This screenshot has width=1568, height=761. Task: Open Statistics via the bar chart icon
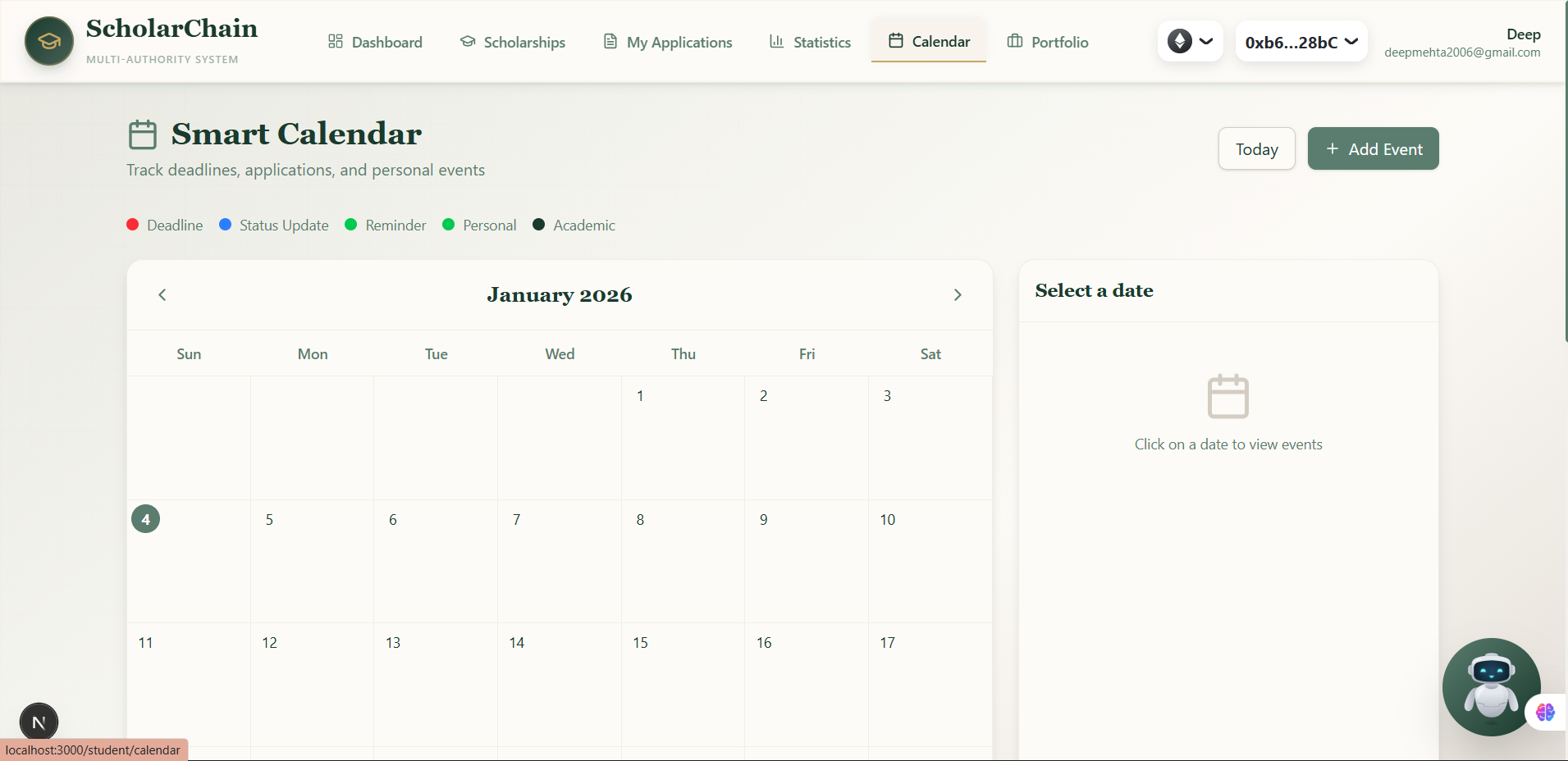pyautogui.click(x=775, y=41)
